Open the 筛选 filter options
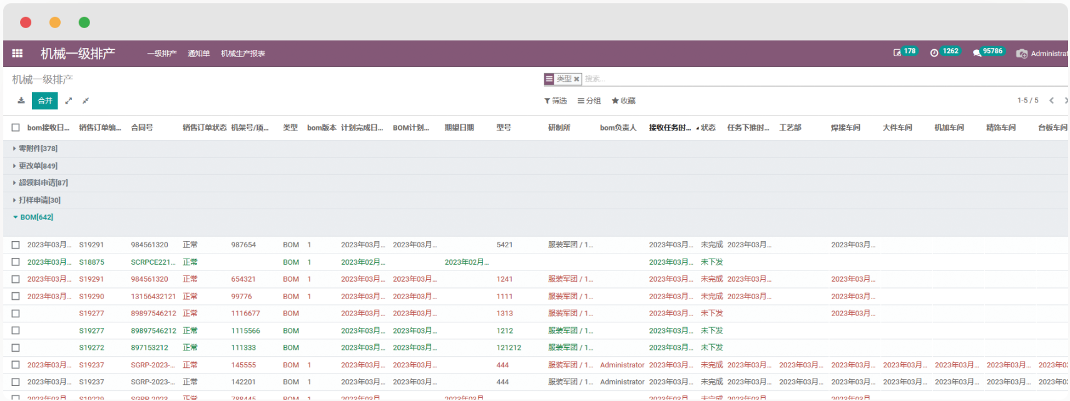The width and height of the screenshot is (1070, 401). coord(556,101)
